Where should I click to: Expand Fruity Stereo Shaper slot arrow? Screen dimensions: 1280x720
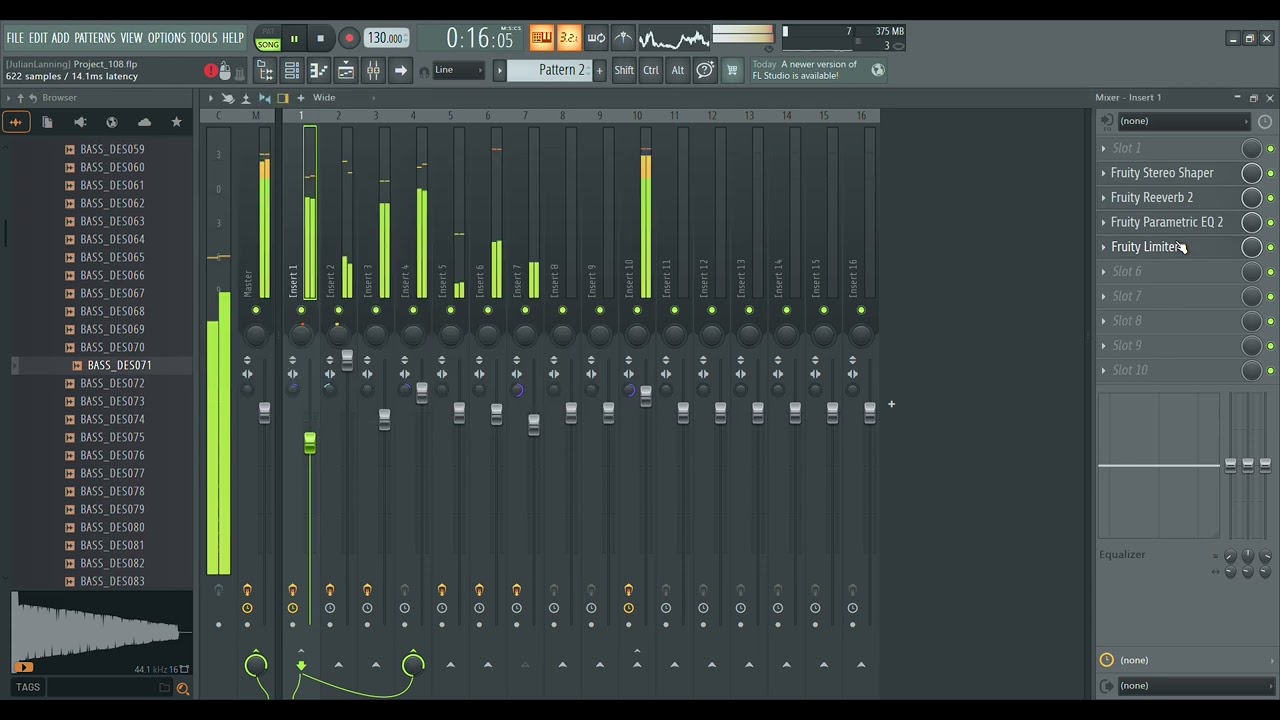point(1104,173)
